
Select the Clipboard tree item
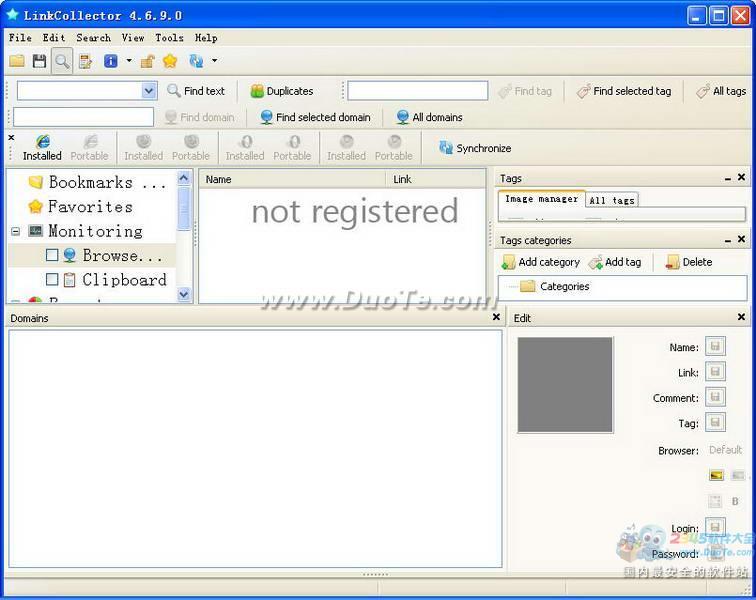(x=115, y=279)
